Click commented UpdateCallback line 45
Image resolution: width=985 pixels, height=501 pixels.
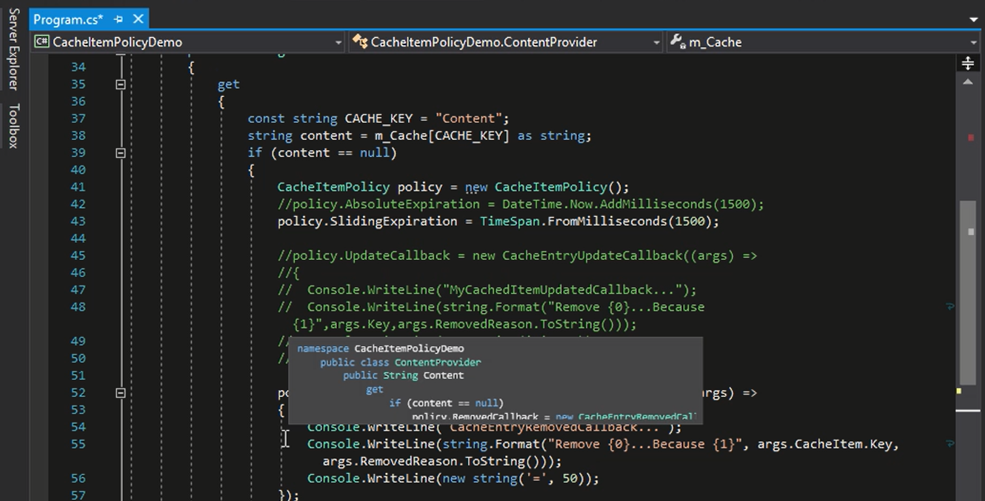tap(517, 256)
